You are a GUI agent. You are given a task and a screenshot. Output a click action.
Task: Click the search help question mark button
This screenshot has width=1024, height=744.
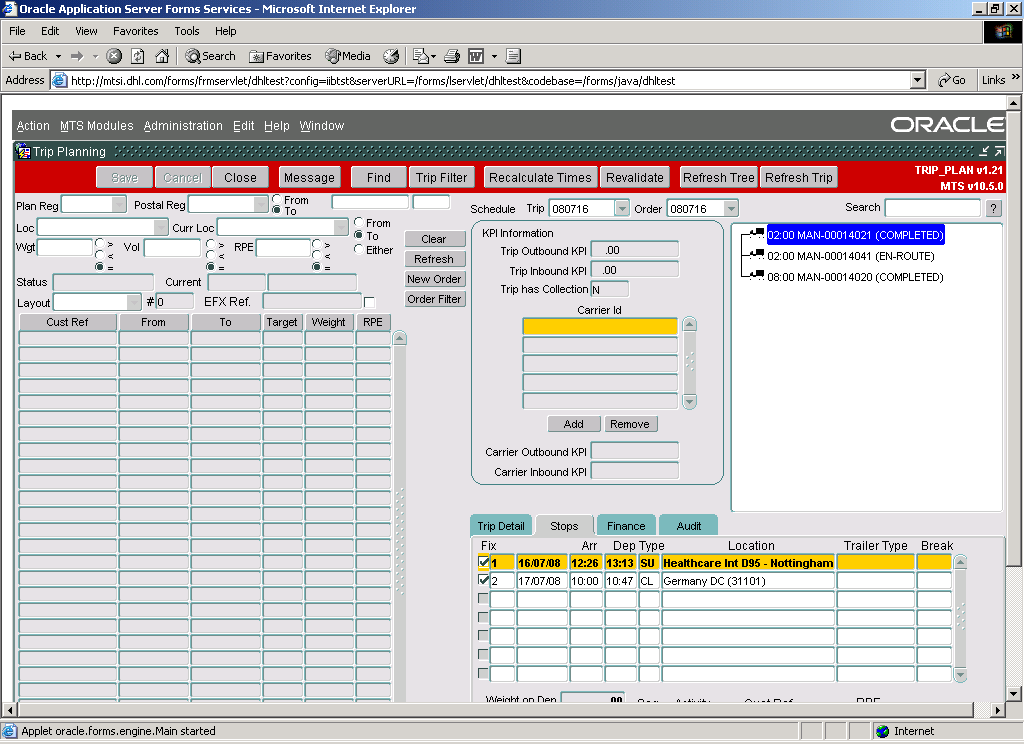(993, 208)
